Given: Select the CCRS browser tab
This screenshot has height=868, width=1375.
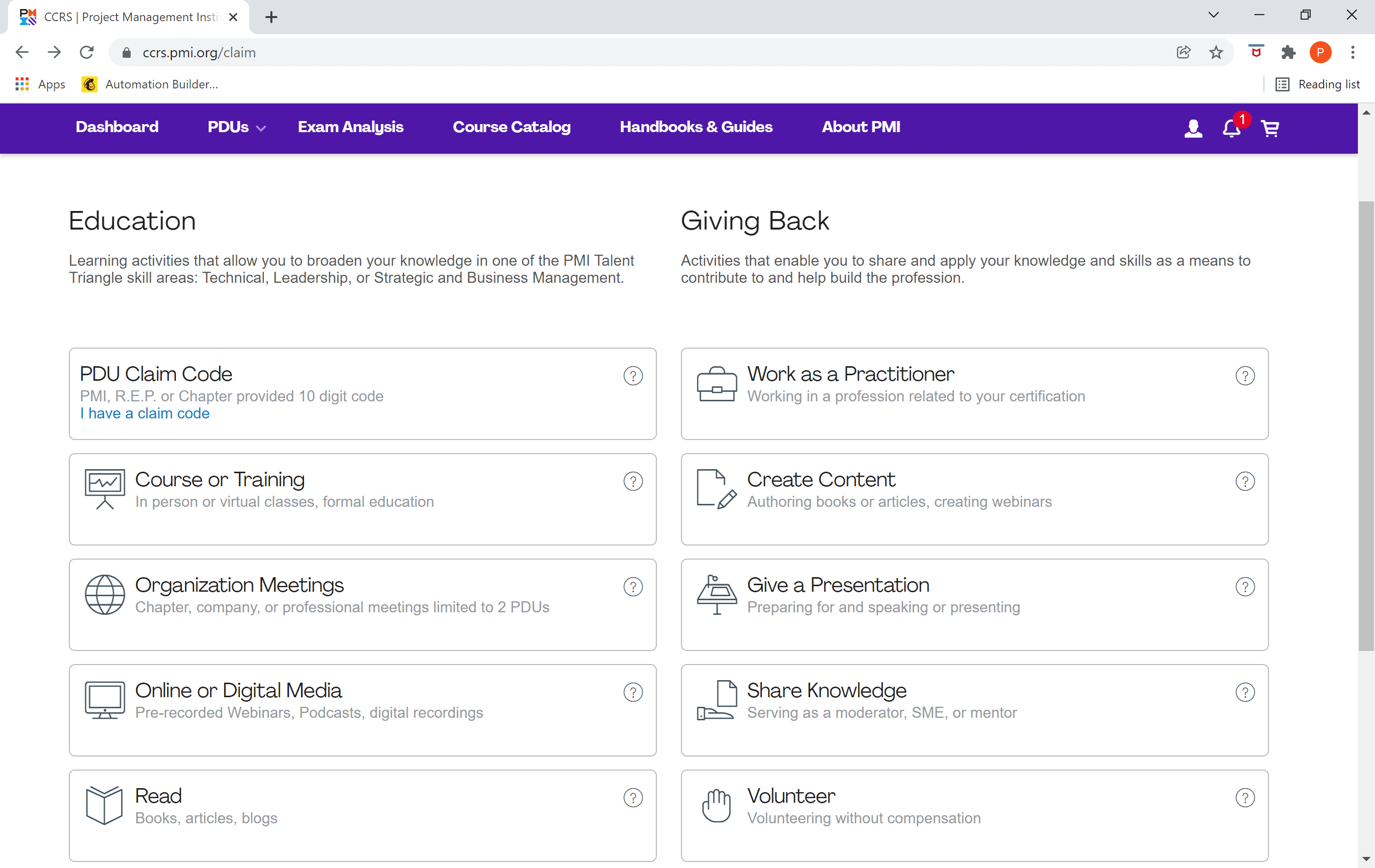Looking at the screenshot, I should click(129, 17).
